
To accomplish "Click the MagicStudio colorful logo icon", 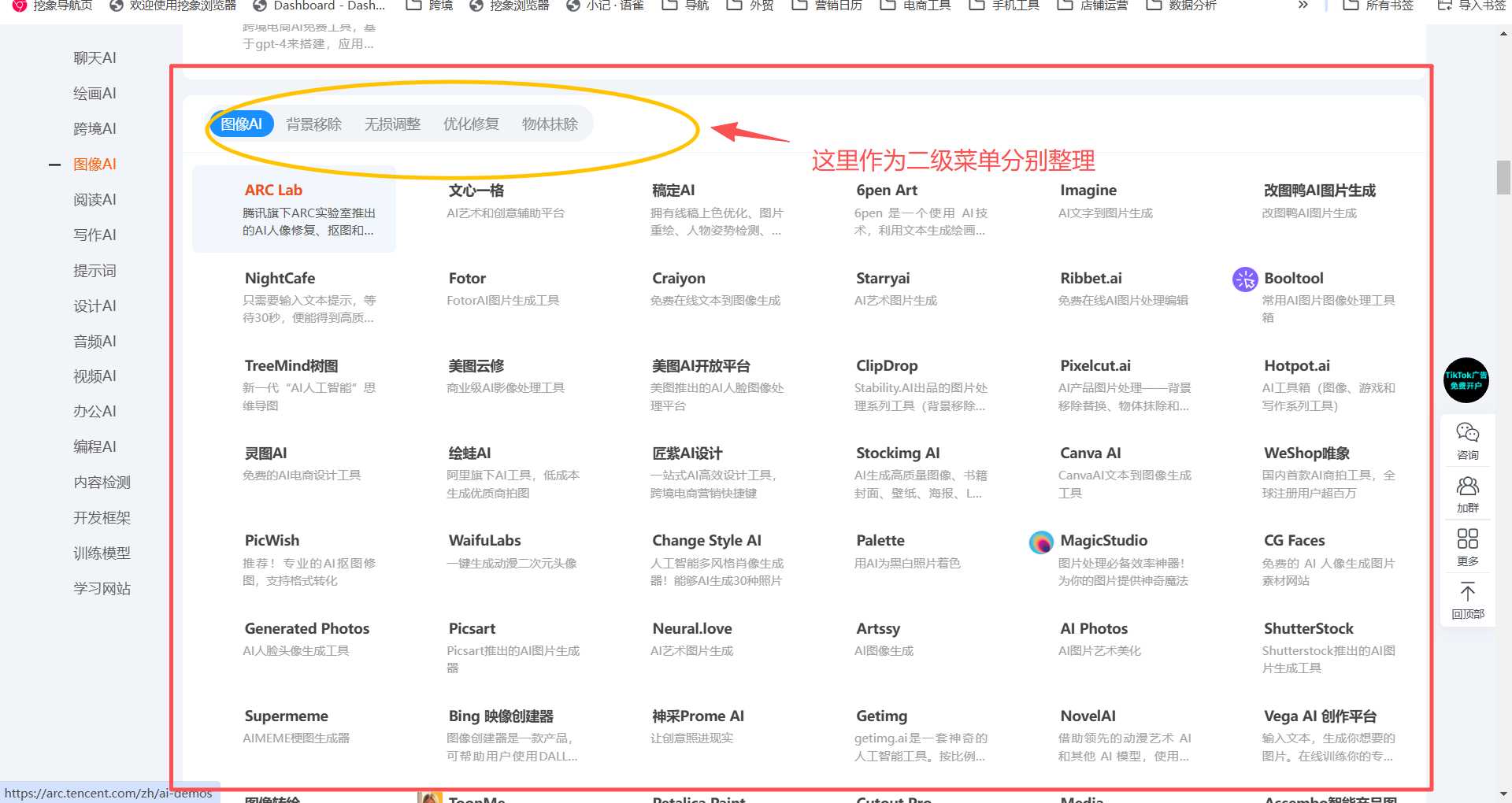I will [1040, 542].
